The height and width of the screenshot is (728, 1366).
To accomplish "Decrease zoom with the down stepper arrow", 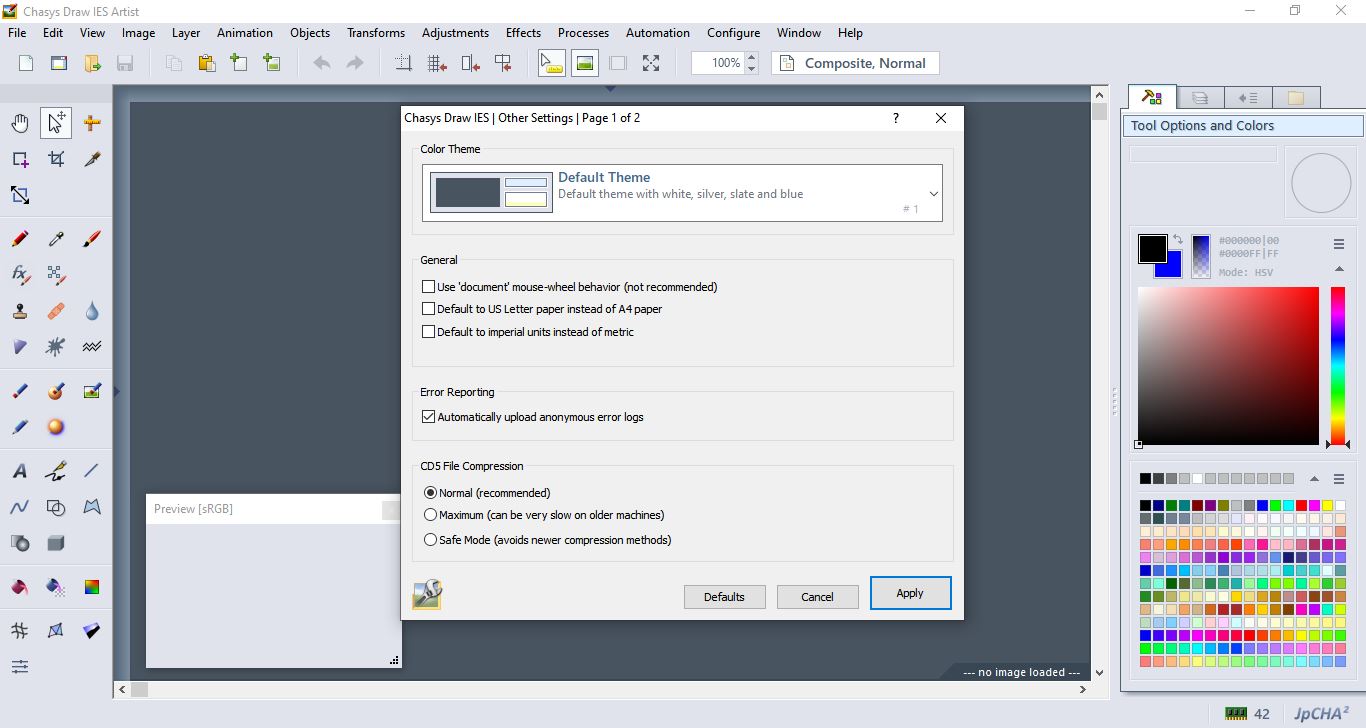I will pyautogui.click(x=752, y=69).
